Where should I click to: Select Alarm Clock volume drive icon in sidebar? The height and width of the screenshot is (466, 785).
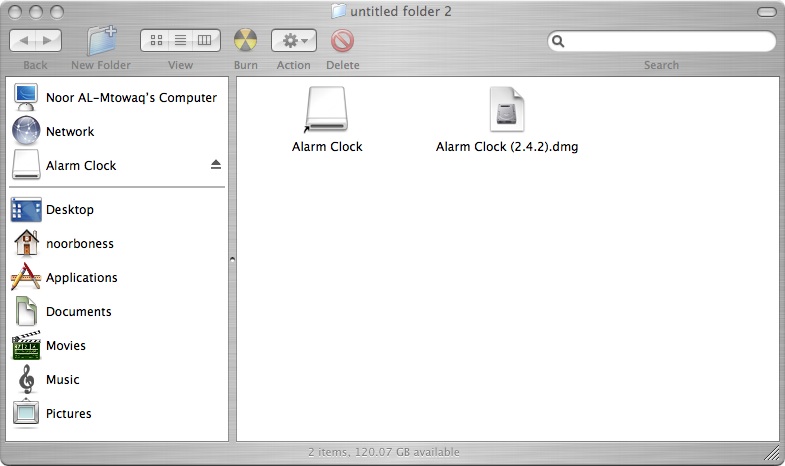[x=26, y=165]
